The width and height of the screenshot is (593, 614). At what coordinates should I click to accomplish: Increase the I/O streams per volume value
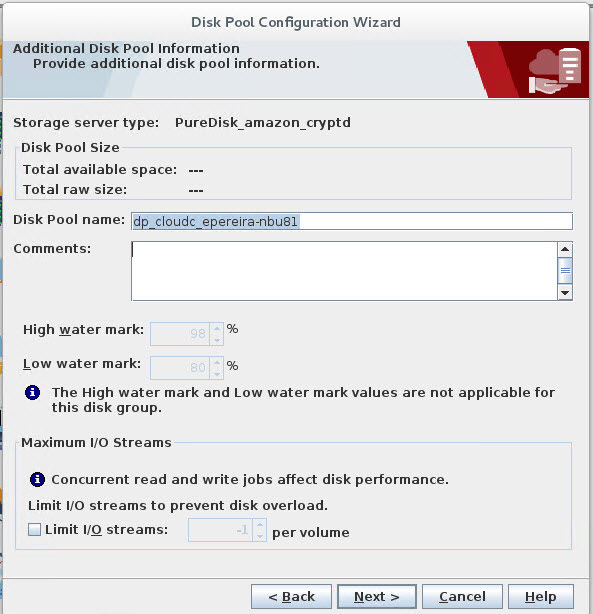click(260, 524)
